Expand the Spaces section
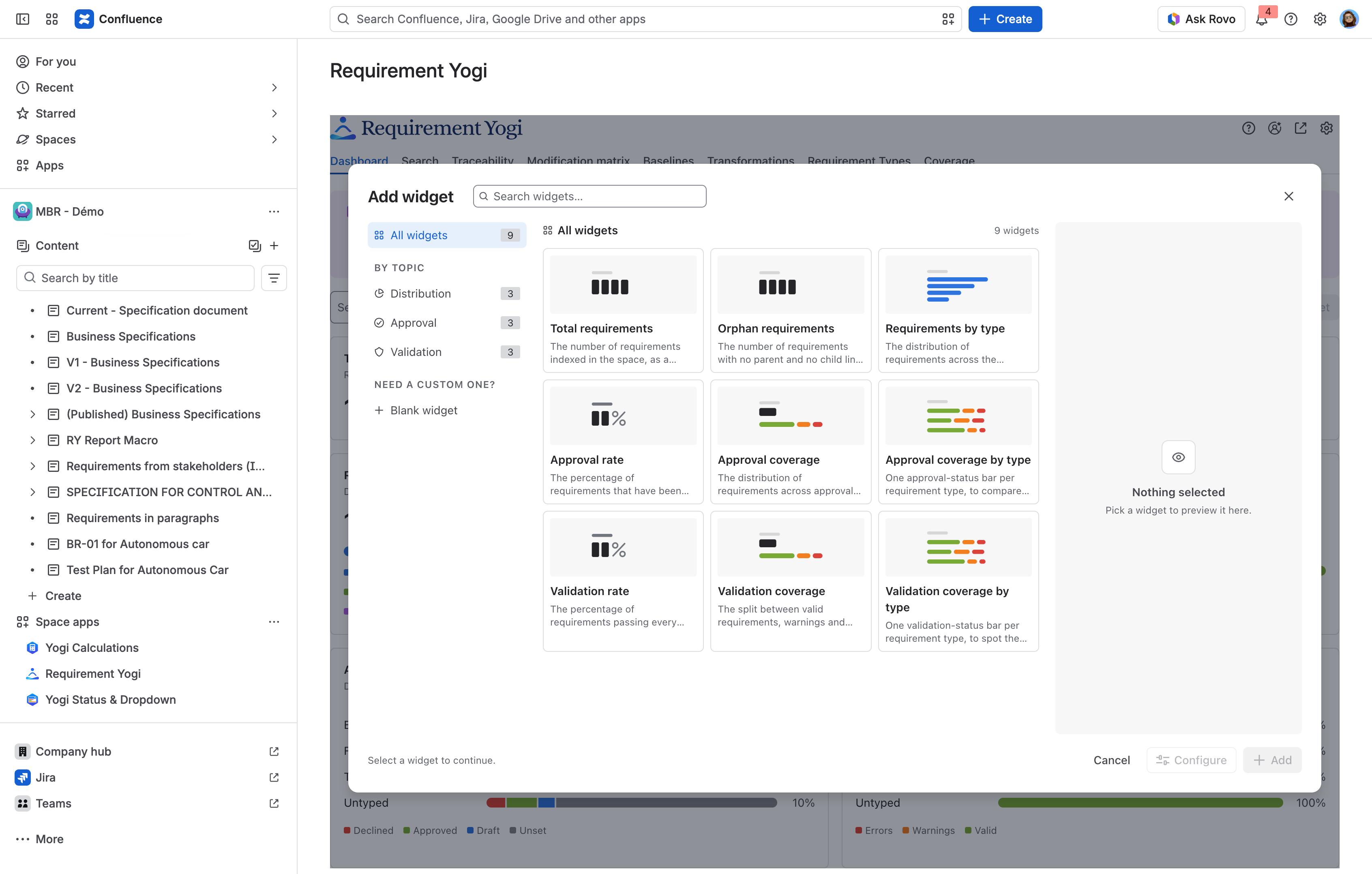1372x874 pixels. [274, 139]
